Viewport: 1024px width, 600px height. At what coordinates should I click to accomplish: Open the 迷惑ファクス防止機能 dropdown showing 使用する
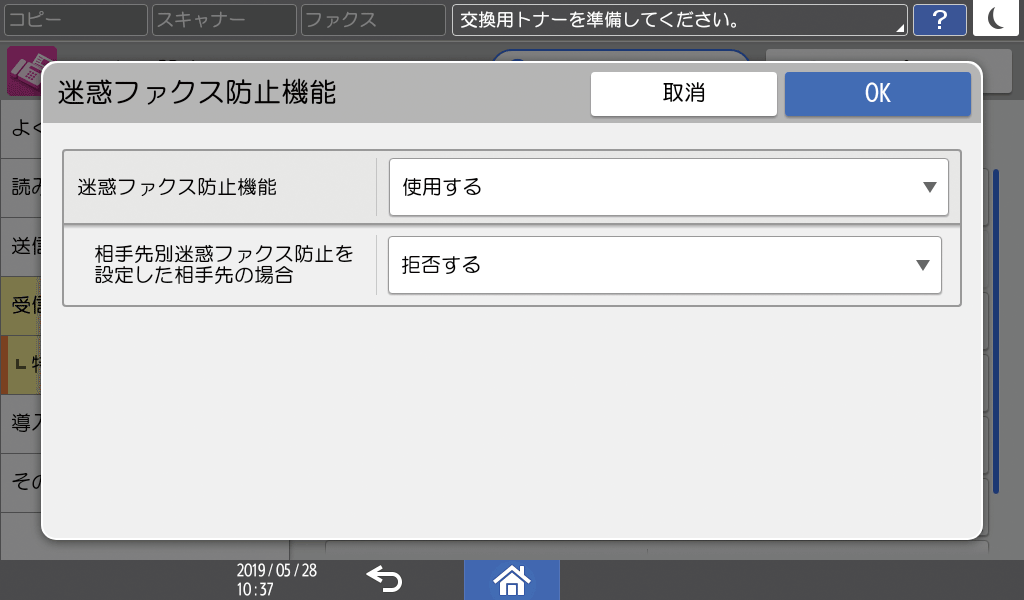pos(667,186)
